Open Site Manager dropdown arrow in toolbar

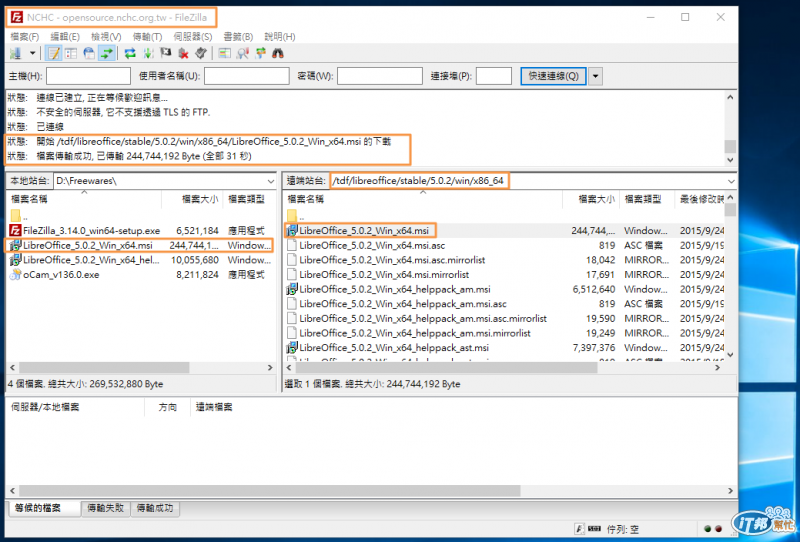[33, 54]
